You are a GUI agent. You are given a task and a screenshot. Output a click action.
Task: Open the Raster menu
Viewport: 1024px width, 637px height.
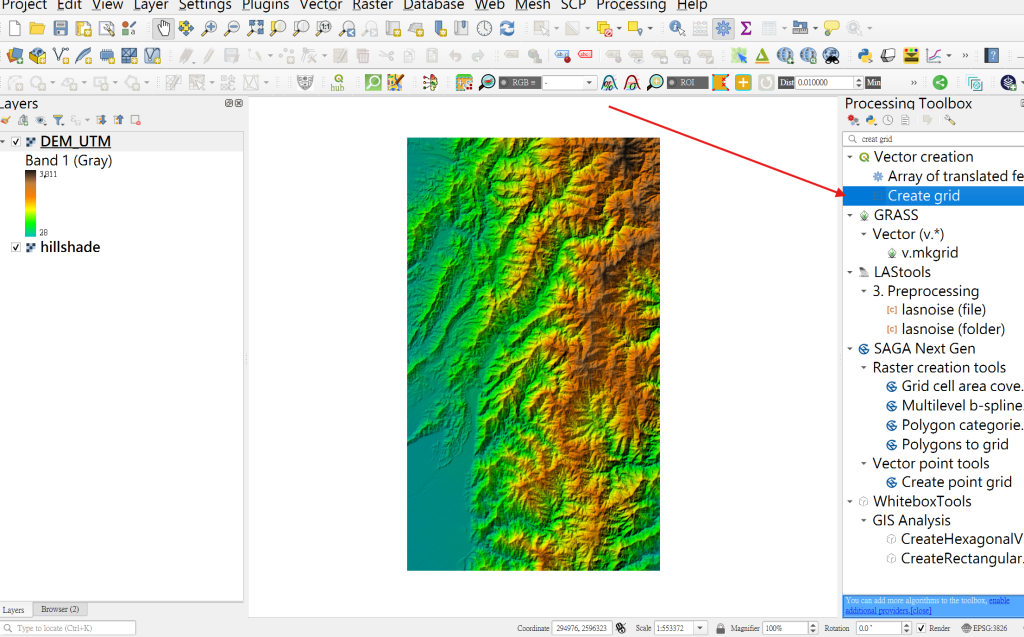(372, 5)
